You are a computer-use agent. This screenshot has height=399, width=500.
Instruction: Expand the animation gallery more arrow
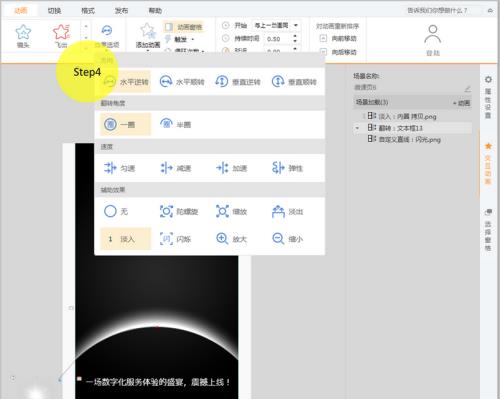pyautogui.click(x=86, y=48)
